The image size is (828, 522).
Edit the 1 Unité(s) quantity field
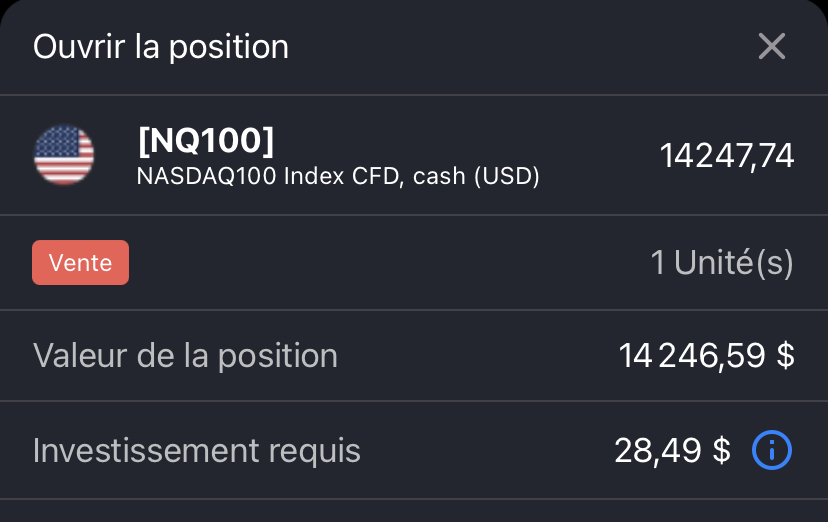(721, 263)
